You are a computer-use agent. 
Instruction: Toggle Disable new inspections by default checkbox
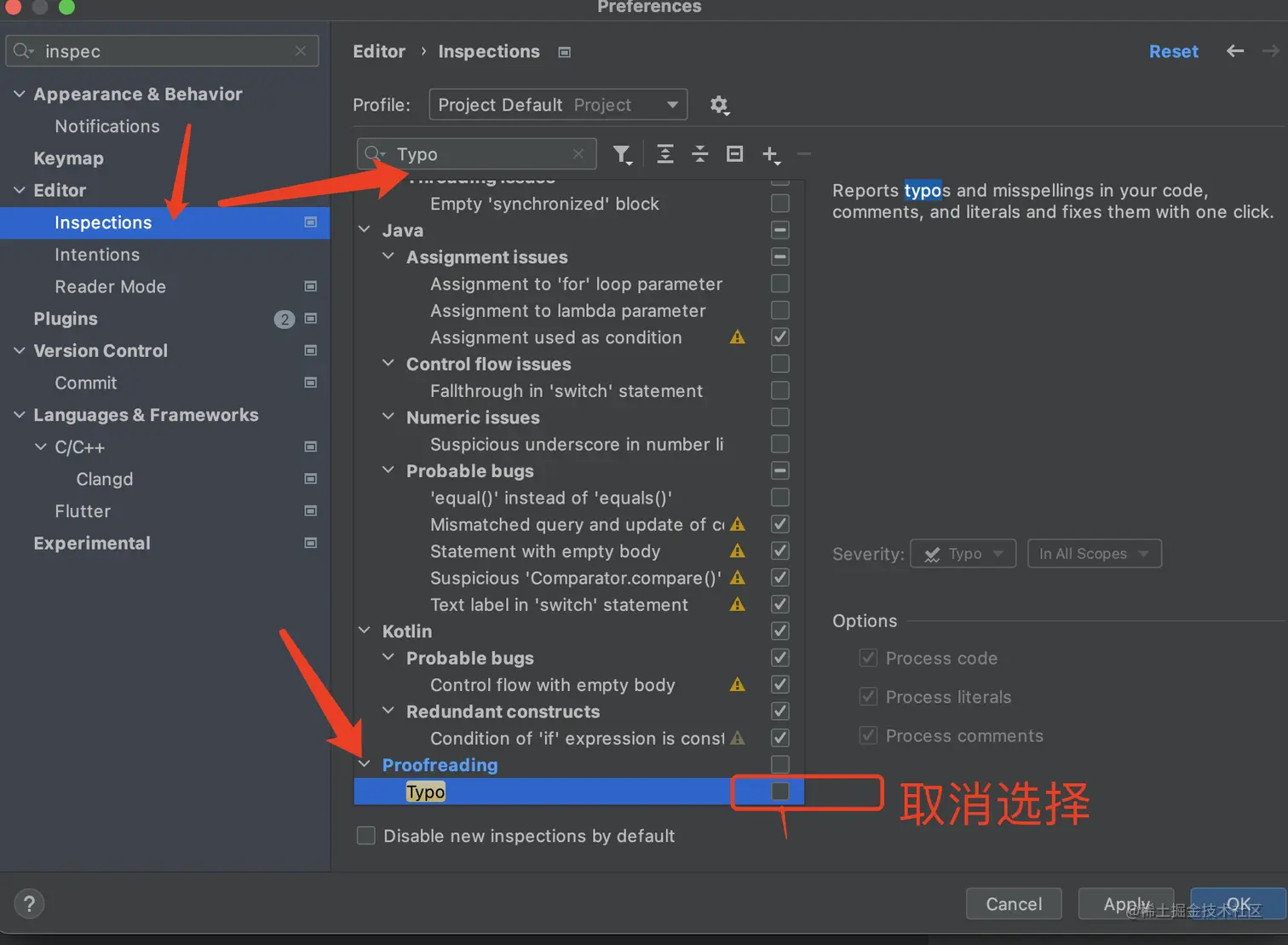pos(366,836)
